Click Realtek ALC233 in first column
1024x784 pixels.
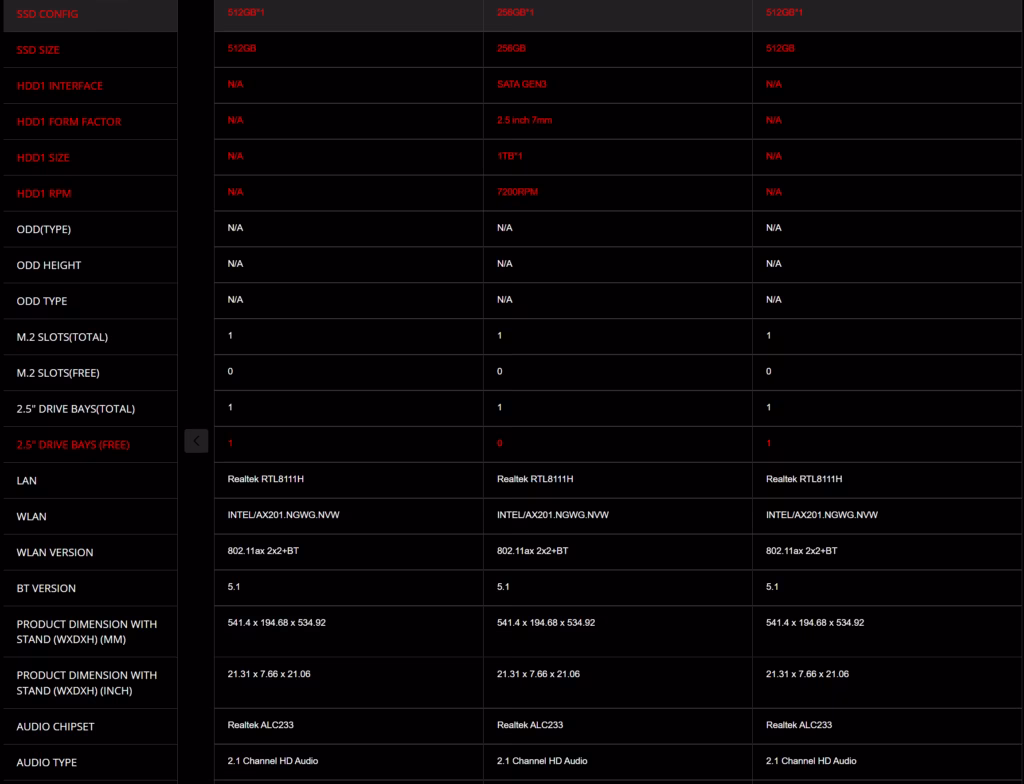(261, 725)
